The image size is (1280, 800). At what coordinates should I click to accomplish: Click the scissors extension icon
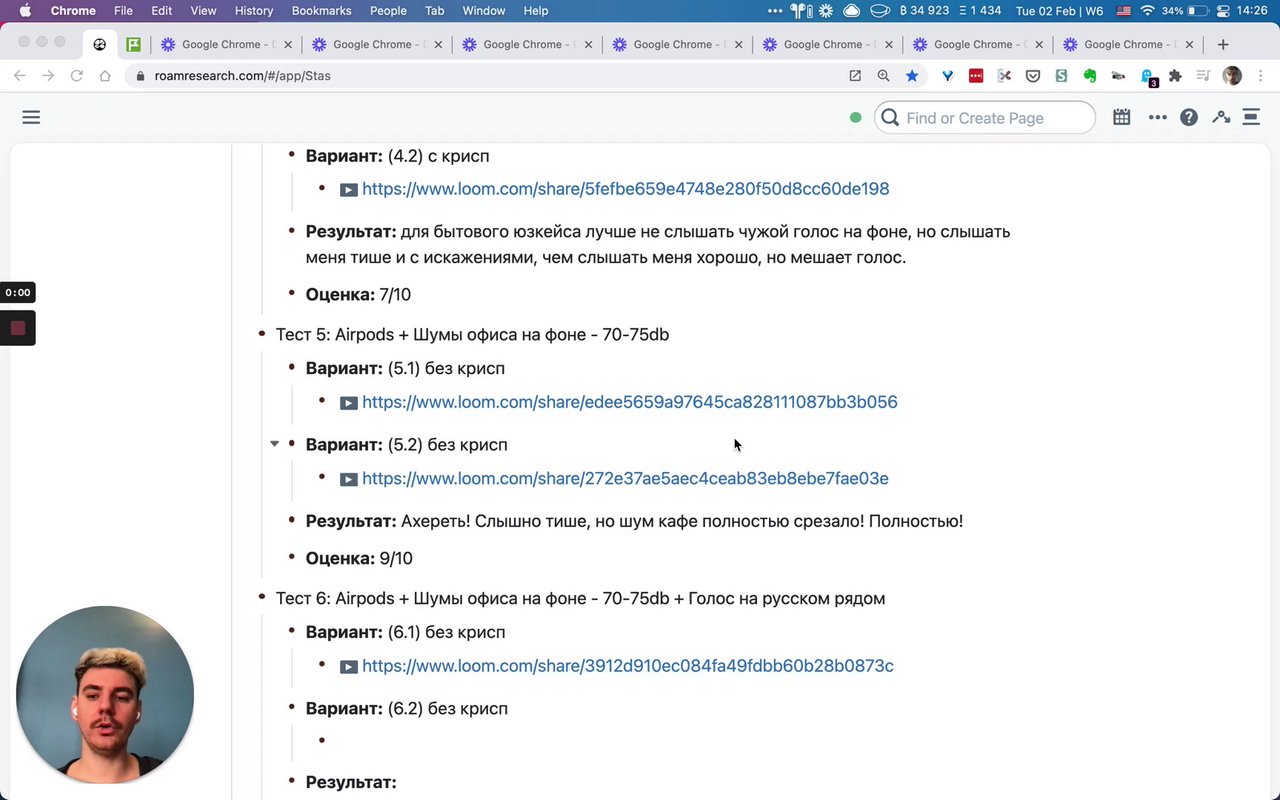point(1004,75)
